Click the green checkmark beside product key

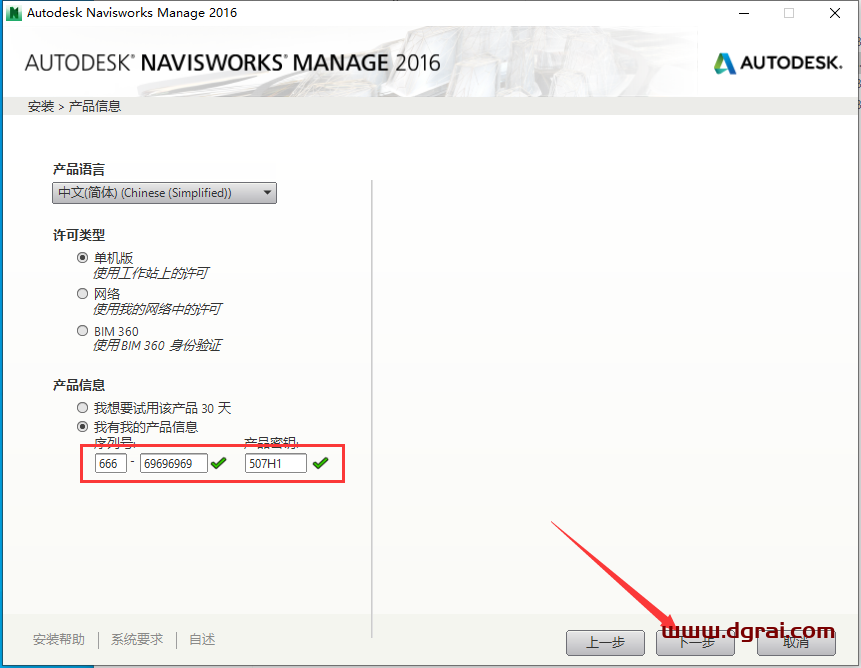pos(321,463)
